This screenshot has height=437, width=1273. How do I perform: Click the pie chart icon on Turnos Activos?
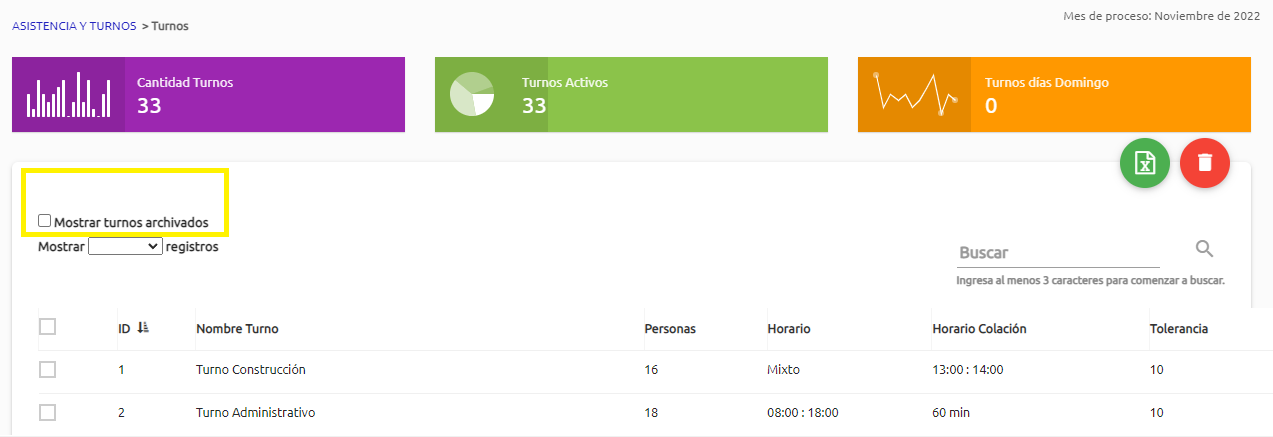point(472,95)
